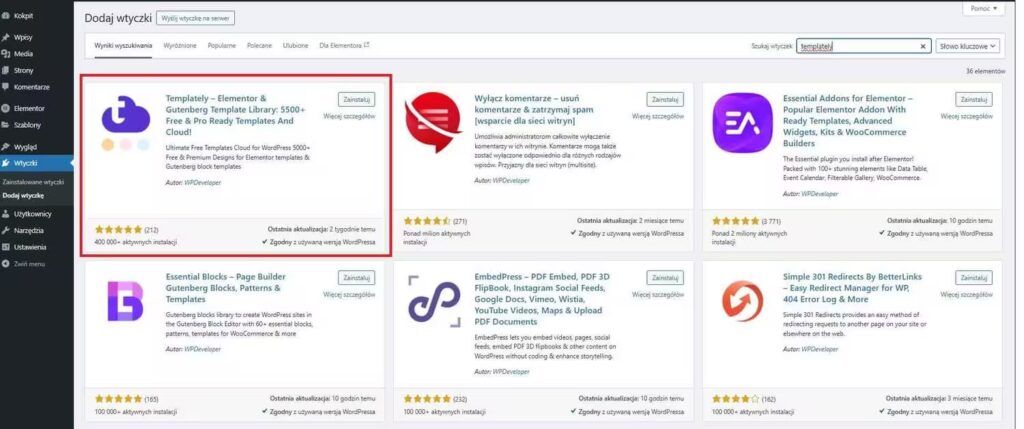Select Dodaj wtyczkę submenu item

[23, 195]
